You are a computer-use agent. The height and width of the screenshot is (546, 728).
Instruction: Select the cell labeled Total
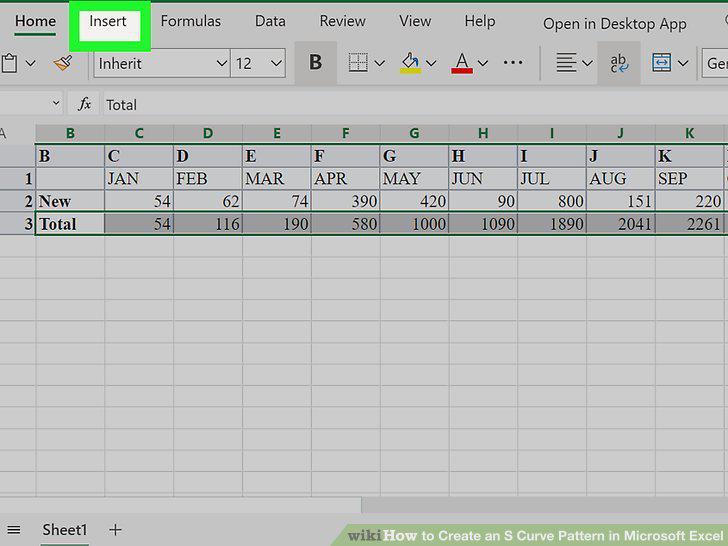70,224
